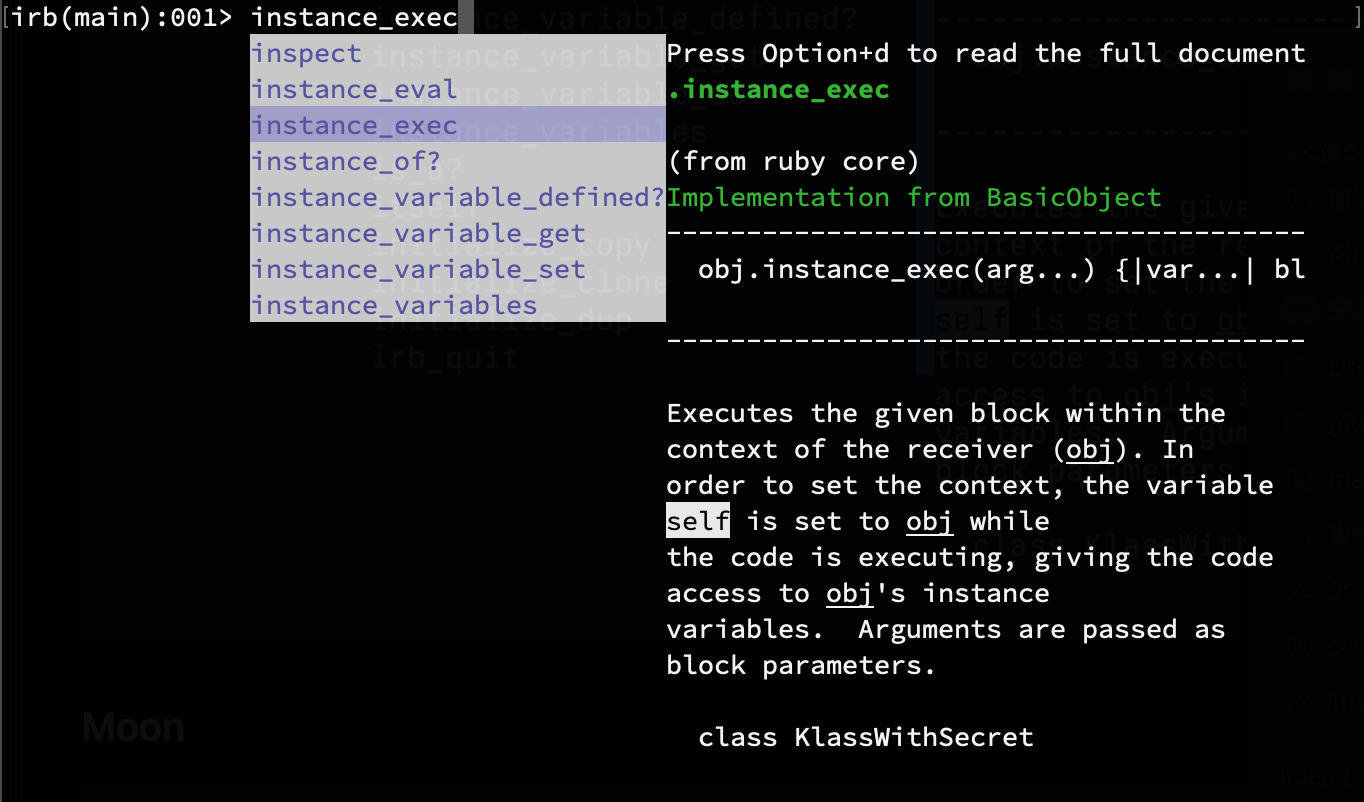Image resolution: width=1364 pixels, height=802 pixels.
Task: Place cursor in the typed instance_exec input
Action: [x=354, y=17]
